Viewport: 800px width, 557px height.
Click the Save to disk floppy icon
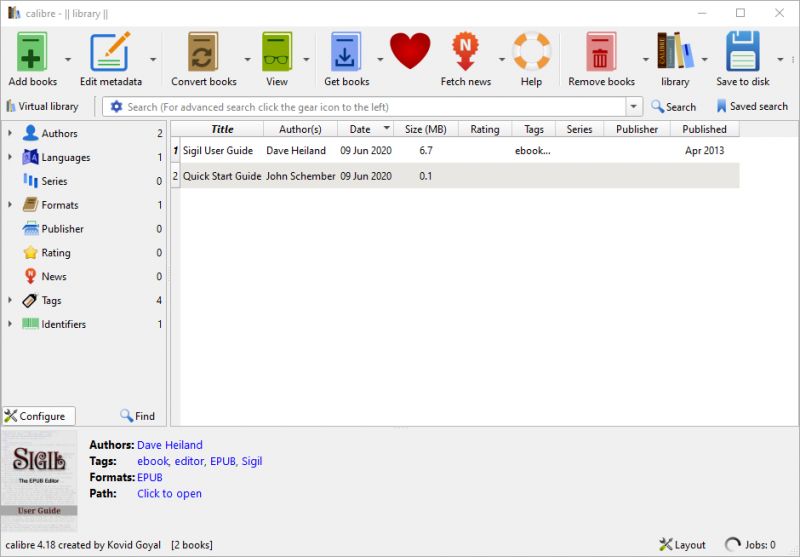(x=742, y=52)
